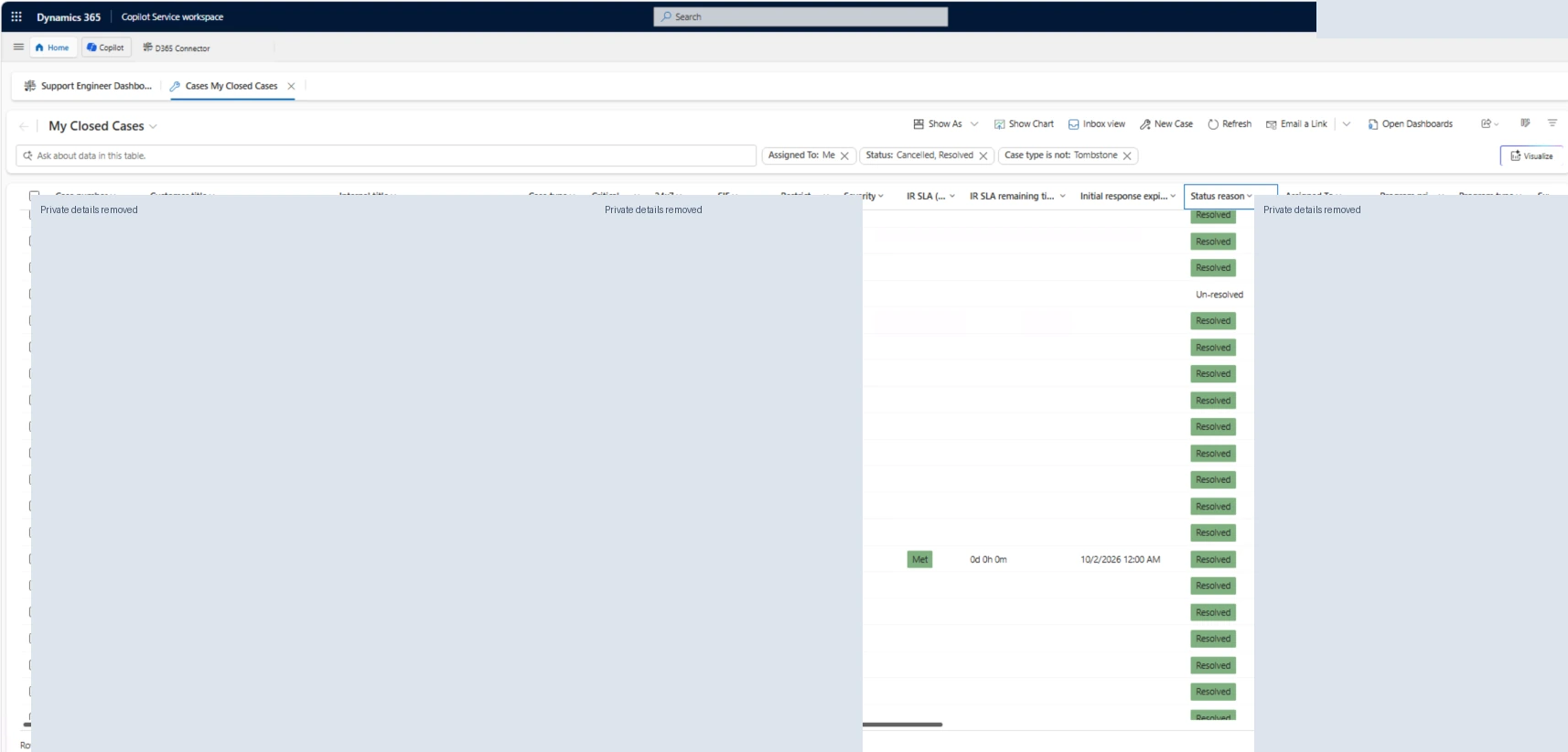Toggle the site map hamburger menu
The width and height of the screenshot is (1568, 752).
click(18, 47)
